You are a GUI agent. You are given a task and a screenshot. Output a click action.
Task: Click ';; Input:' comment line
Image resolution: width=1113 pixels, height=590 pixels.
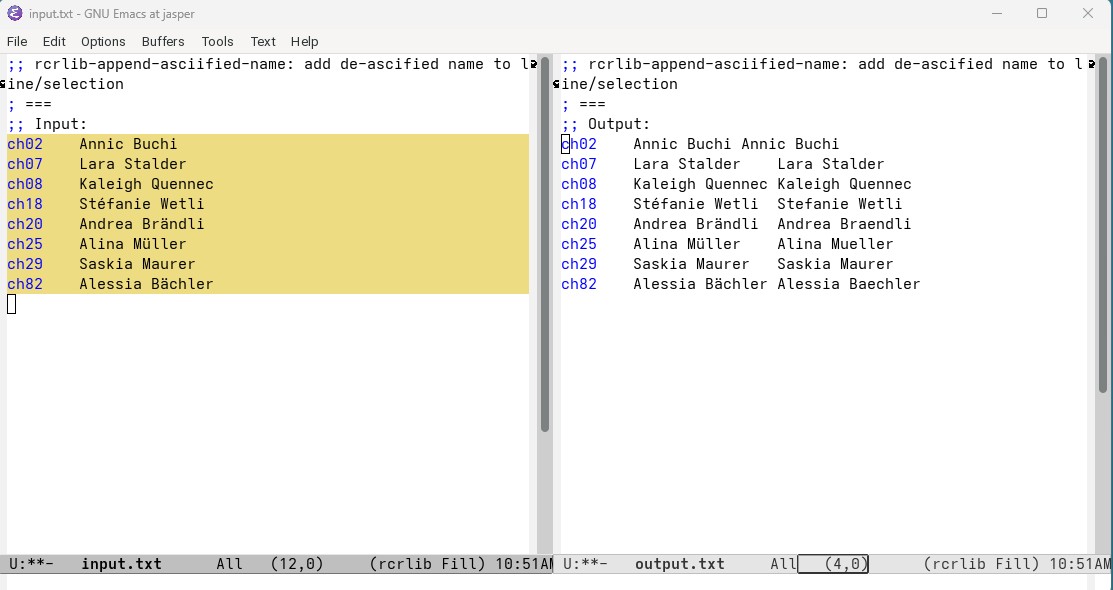click(x=47, y=124)
